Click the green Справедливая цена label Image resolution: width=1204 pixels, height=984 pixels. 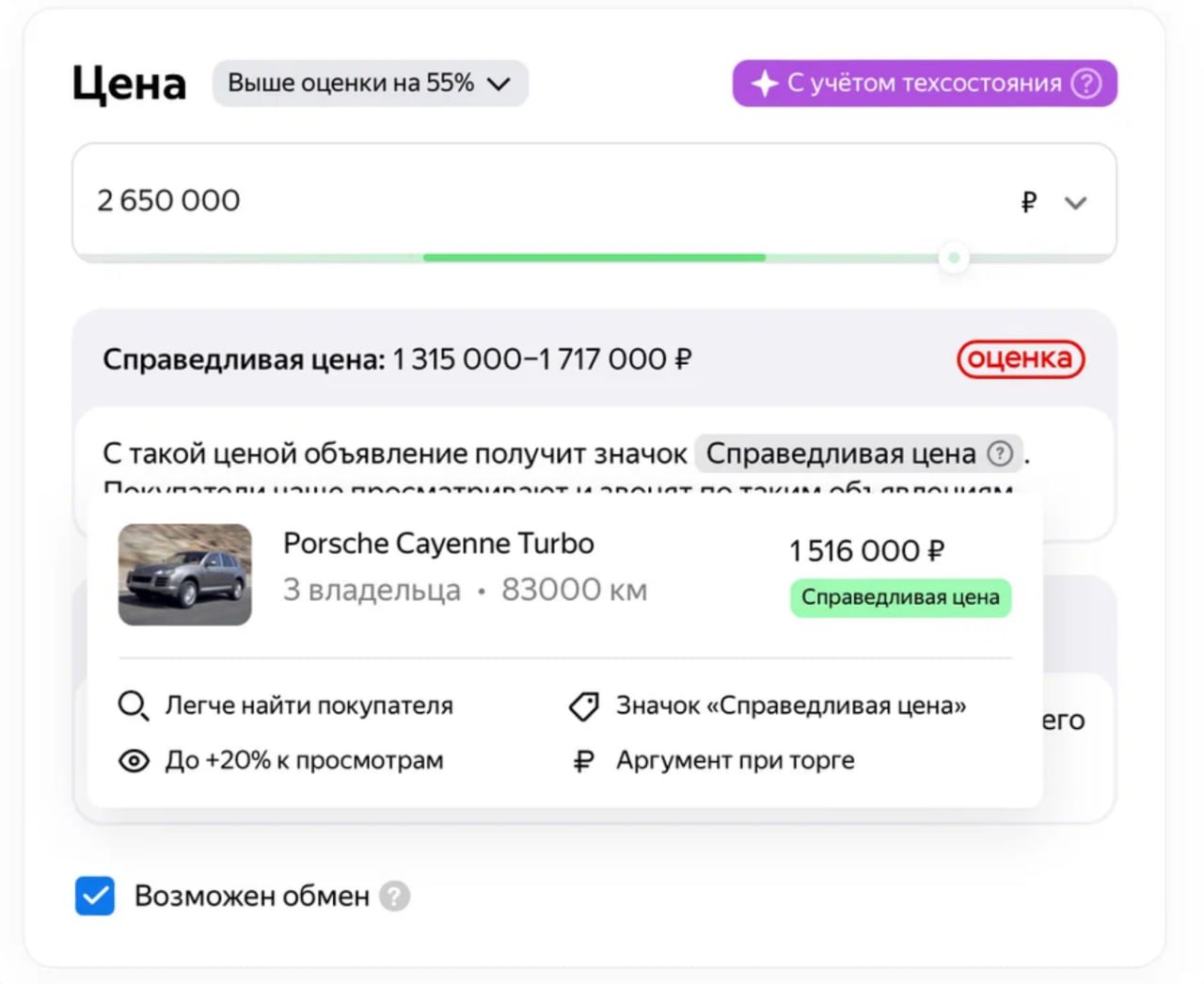(x=900, y=598)
